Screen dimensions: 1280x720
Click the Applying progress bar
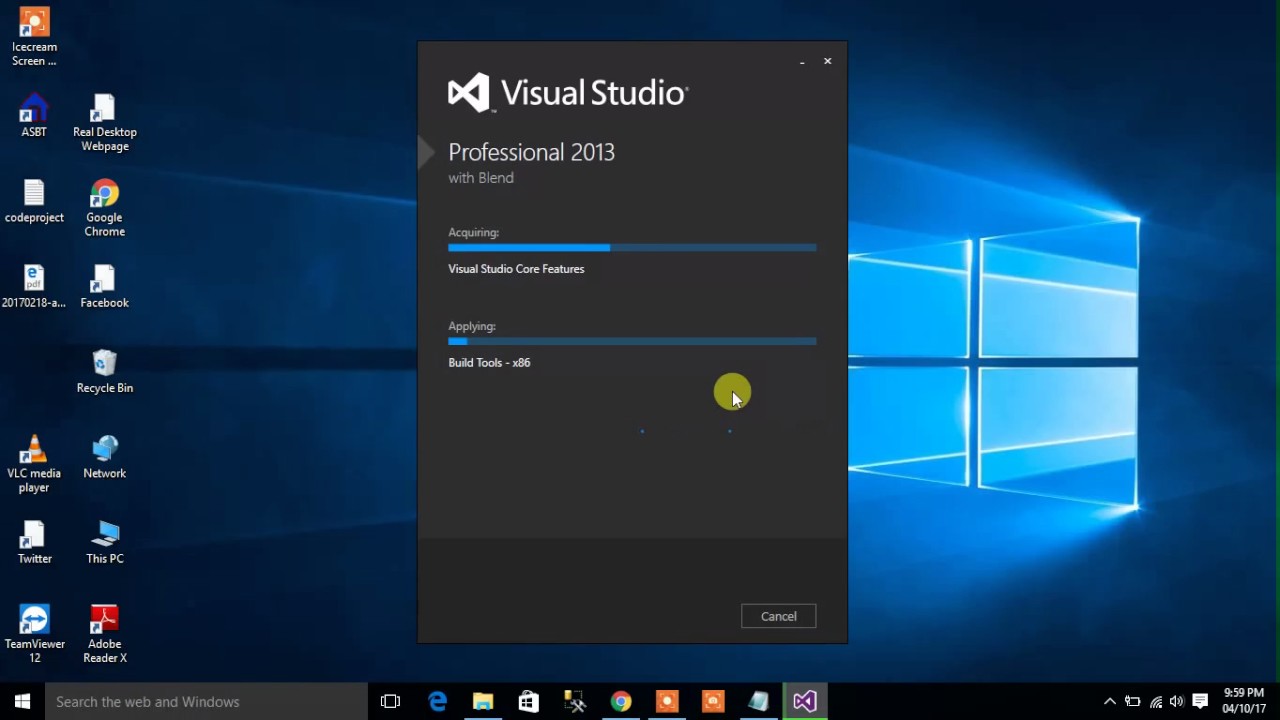(632, 341)
